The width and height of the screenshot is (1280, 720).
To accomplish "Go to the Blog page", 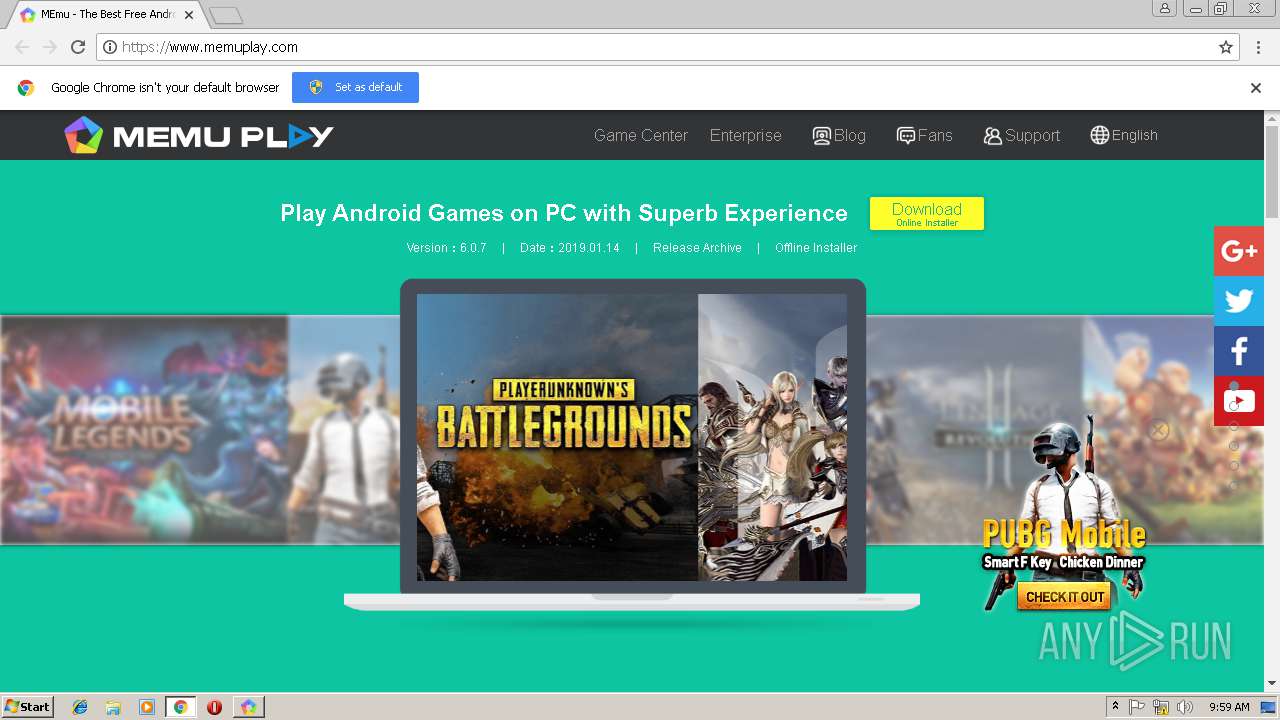I will point(839,135).
